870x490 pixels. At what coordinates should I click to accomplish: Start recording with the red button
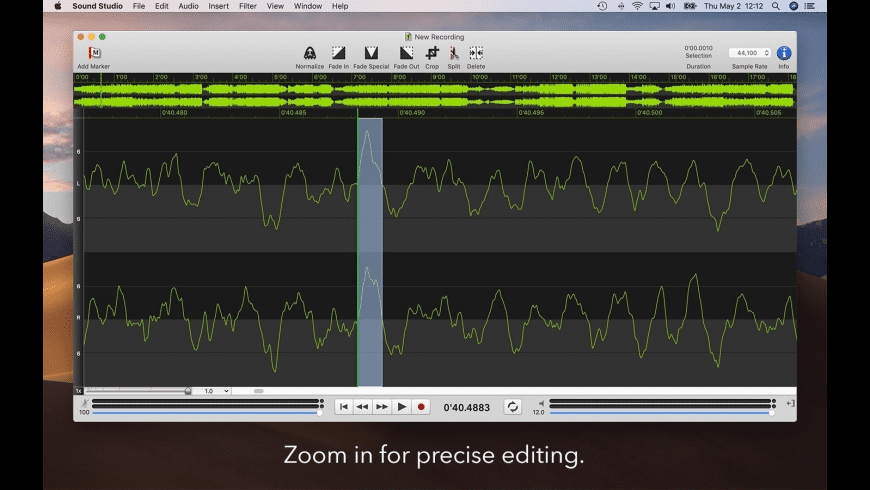tap(421, 407)
